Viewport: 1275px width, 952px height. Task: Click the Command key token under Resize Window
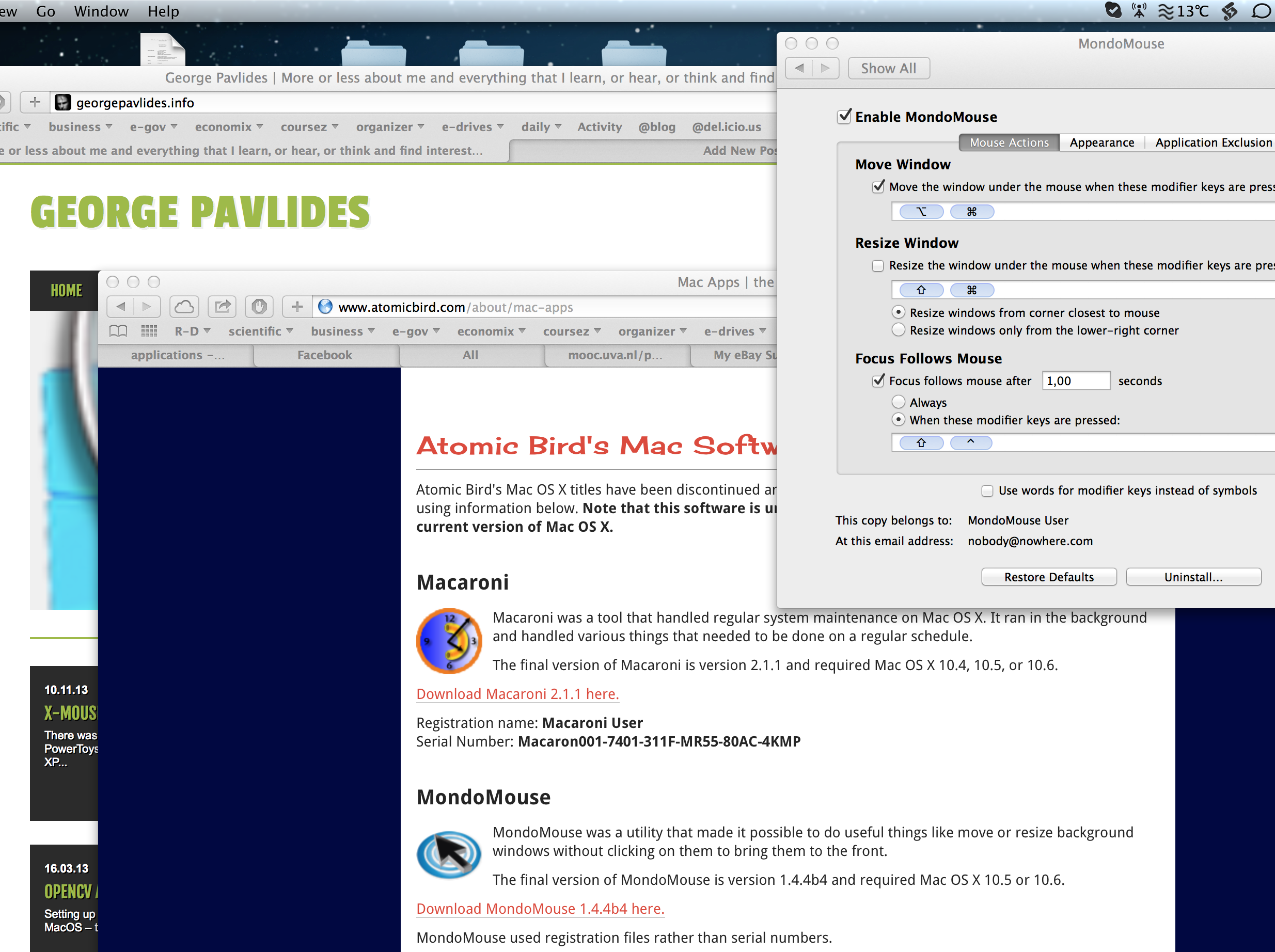972,290
